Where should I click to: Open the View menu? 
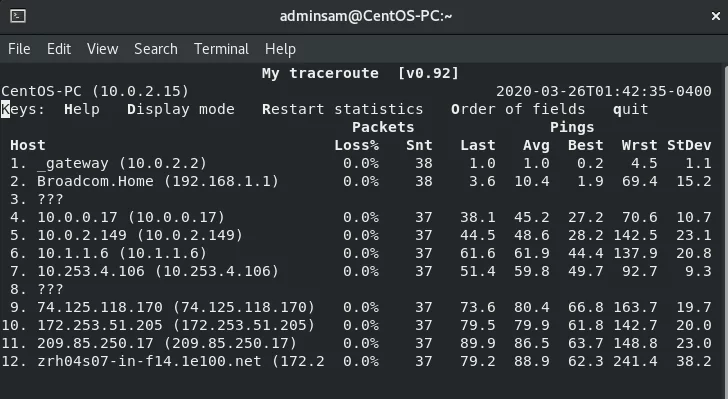pyautogui.click(x=103, y=49)
